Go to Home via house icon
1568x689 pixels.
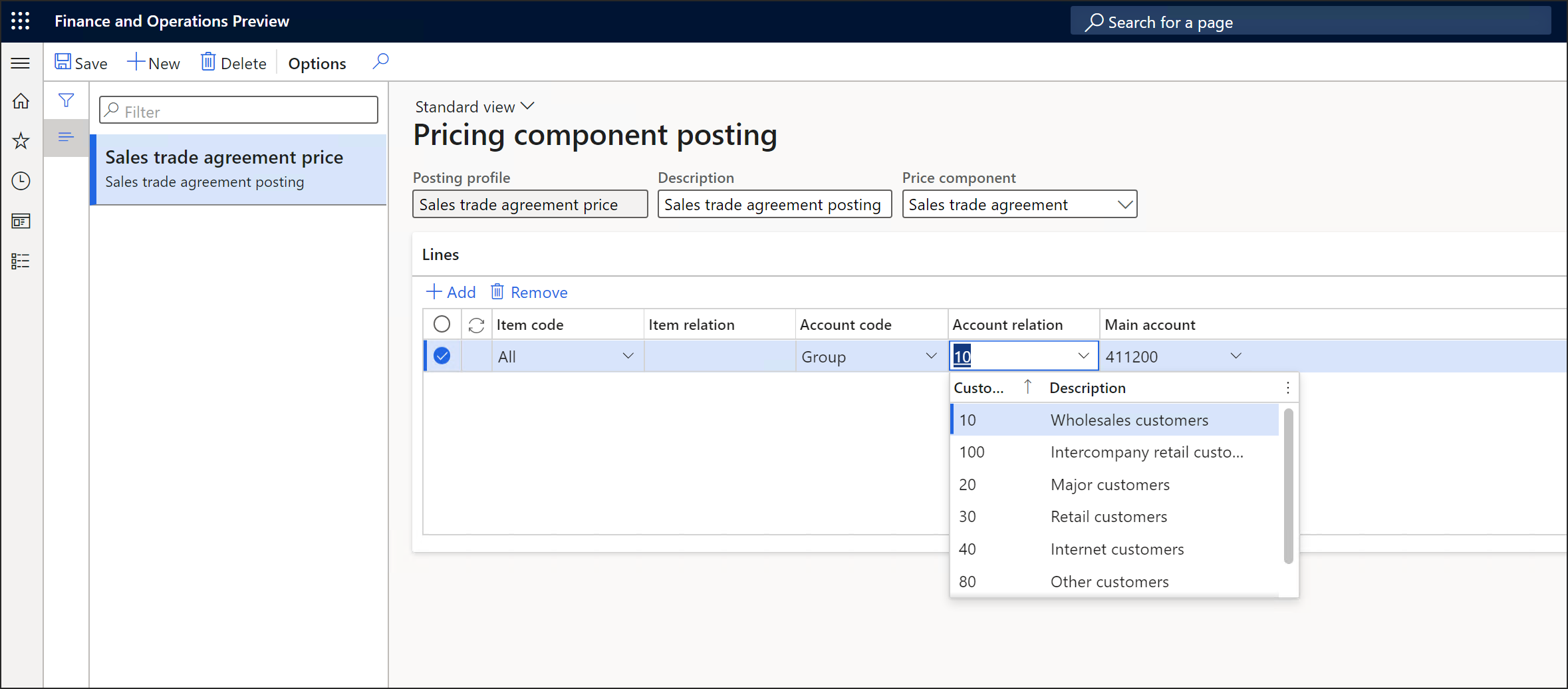click(21, 101)
